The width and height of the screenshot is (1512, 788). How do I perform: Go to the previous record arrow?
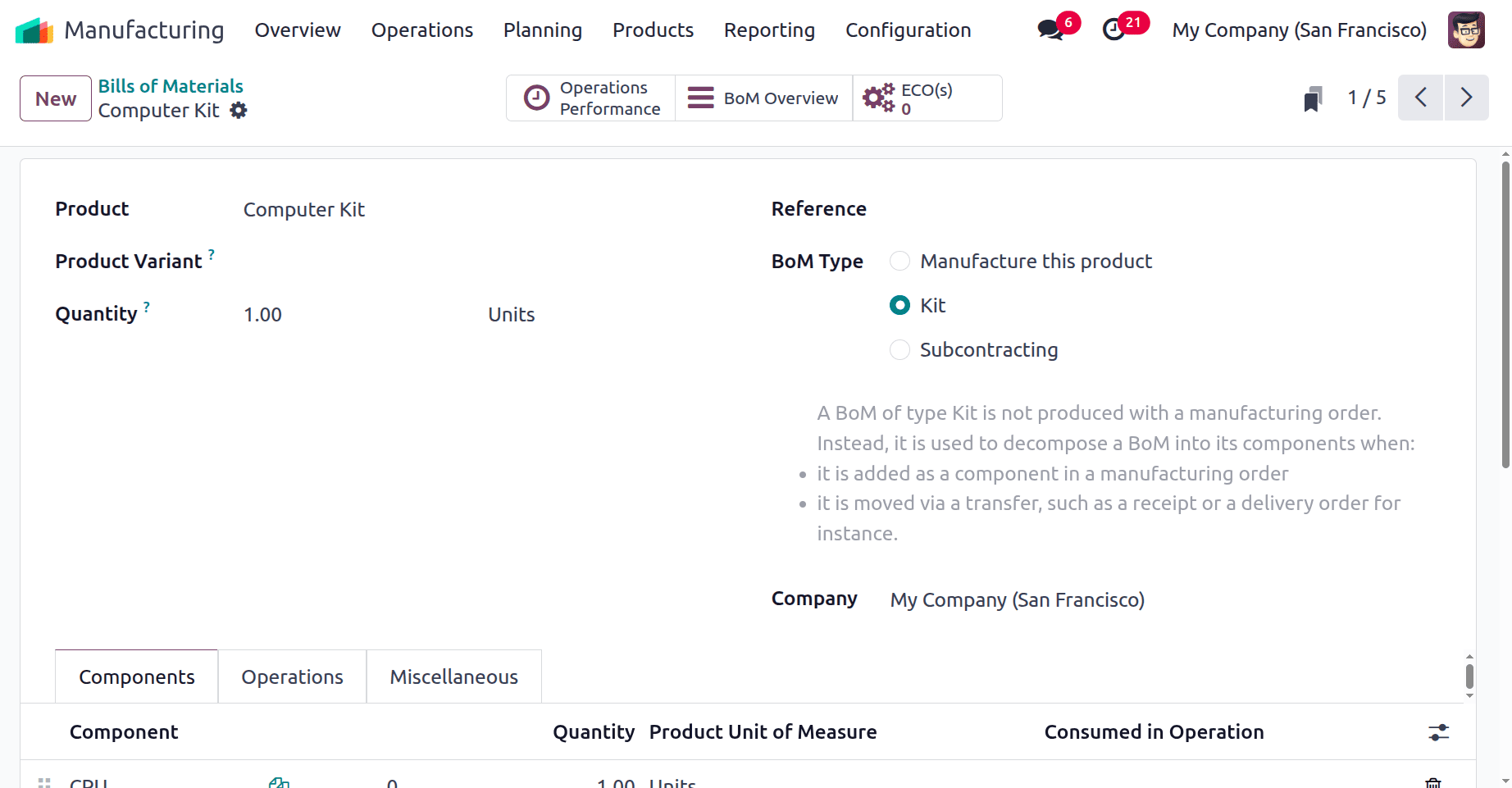click(1421, 98)
